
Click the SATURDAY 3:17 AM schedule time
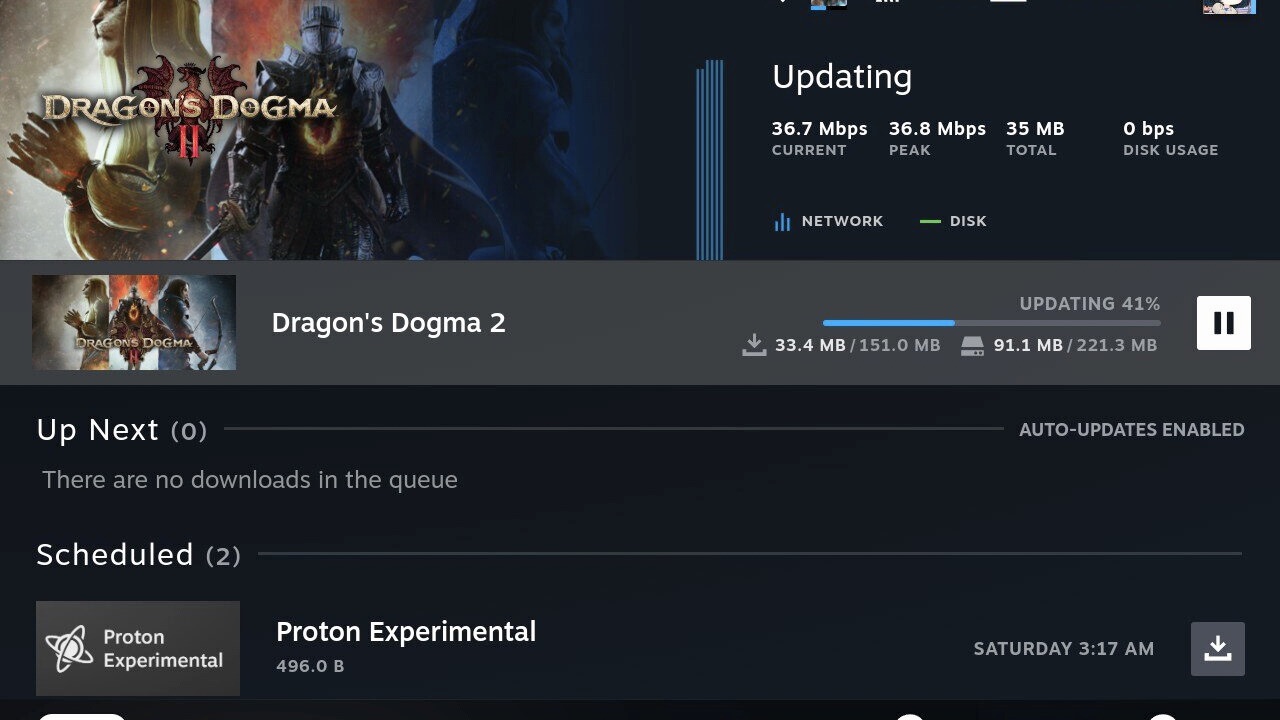click(x=1064, y=649)
